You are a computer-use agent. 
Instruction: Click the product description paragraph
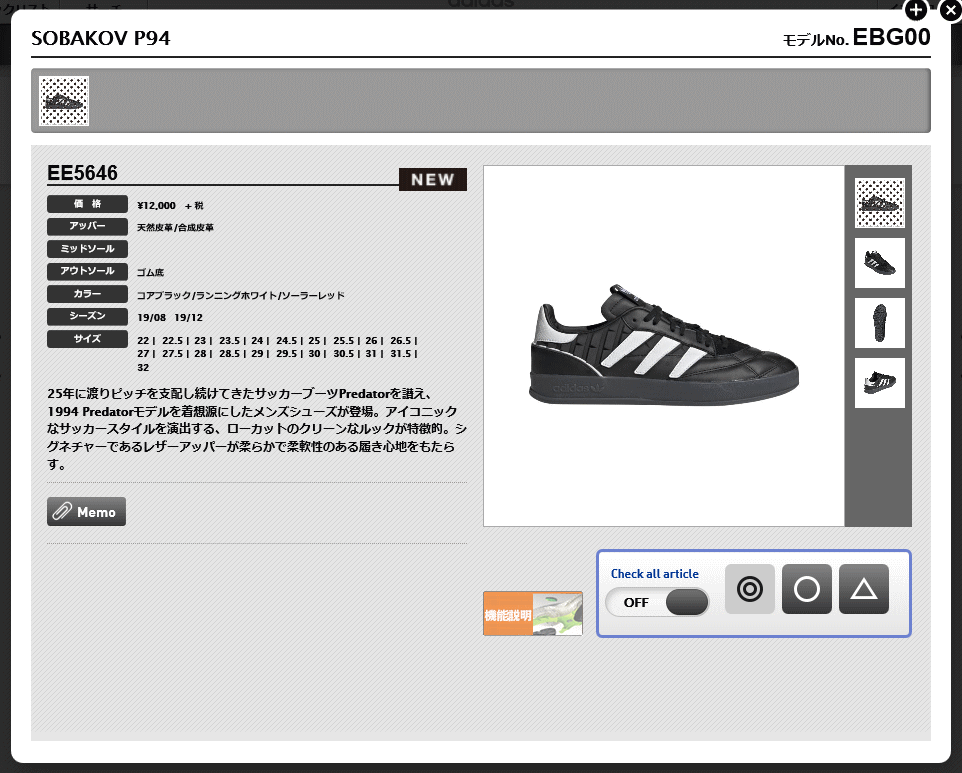pos(257,429)
